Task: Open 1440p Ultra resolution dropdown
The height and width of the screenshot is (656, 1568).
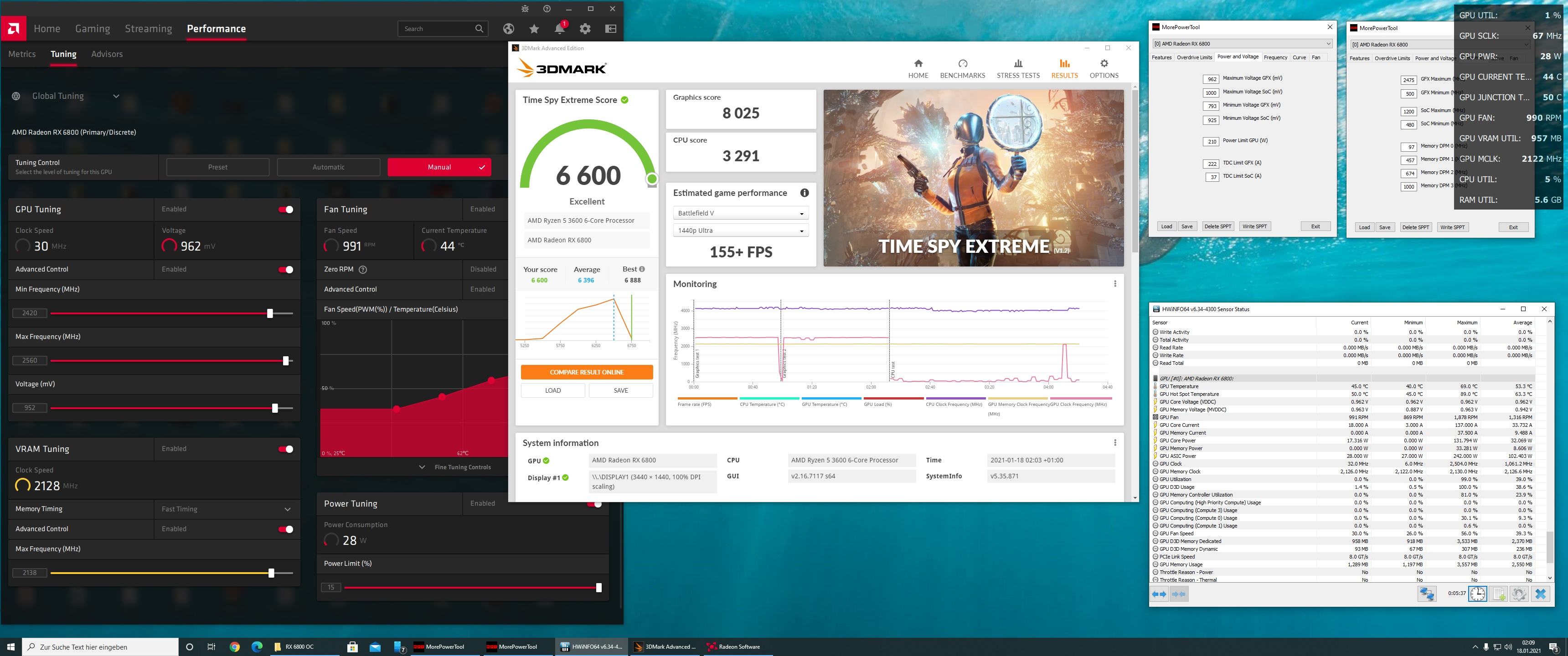Action: click(740, 231)
